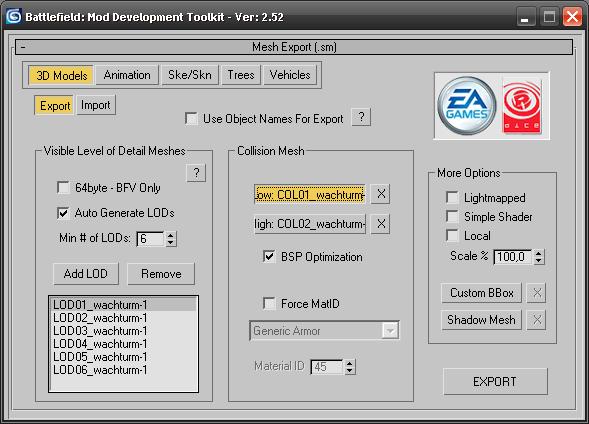Viewport: 589px width, 424px height.
Task: Tick the Simple Shader option
Action: point(452,216)
